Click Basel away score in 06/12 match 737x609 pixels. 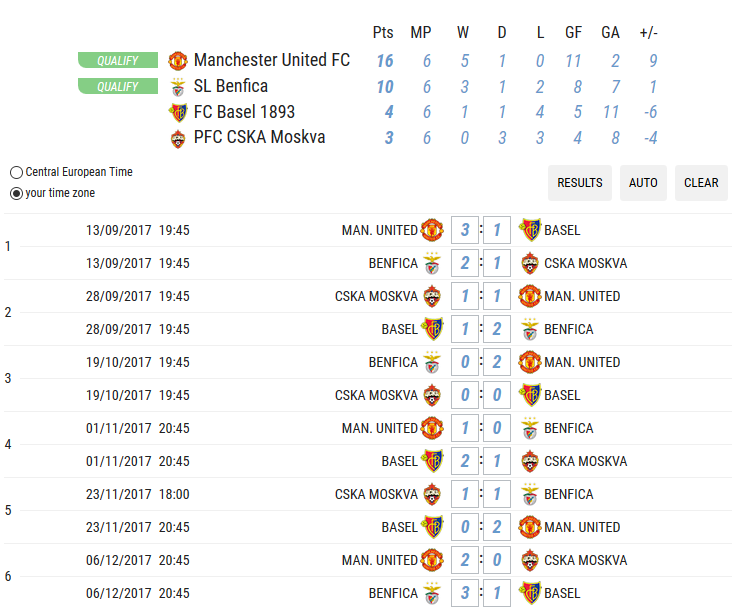point(497,593)
